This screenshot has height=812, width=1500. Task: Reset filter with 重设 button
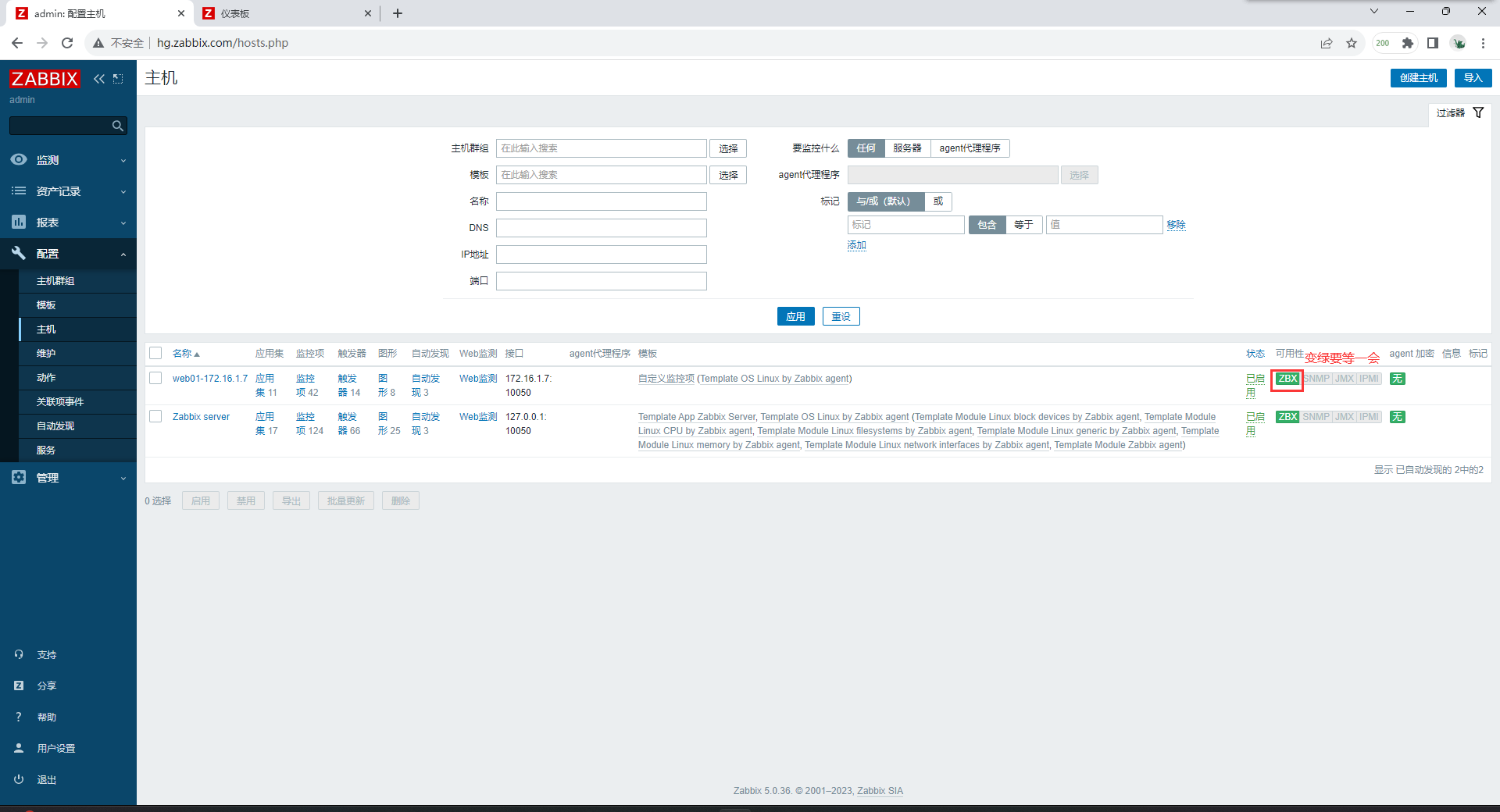(x=841, y=316)
